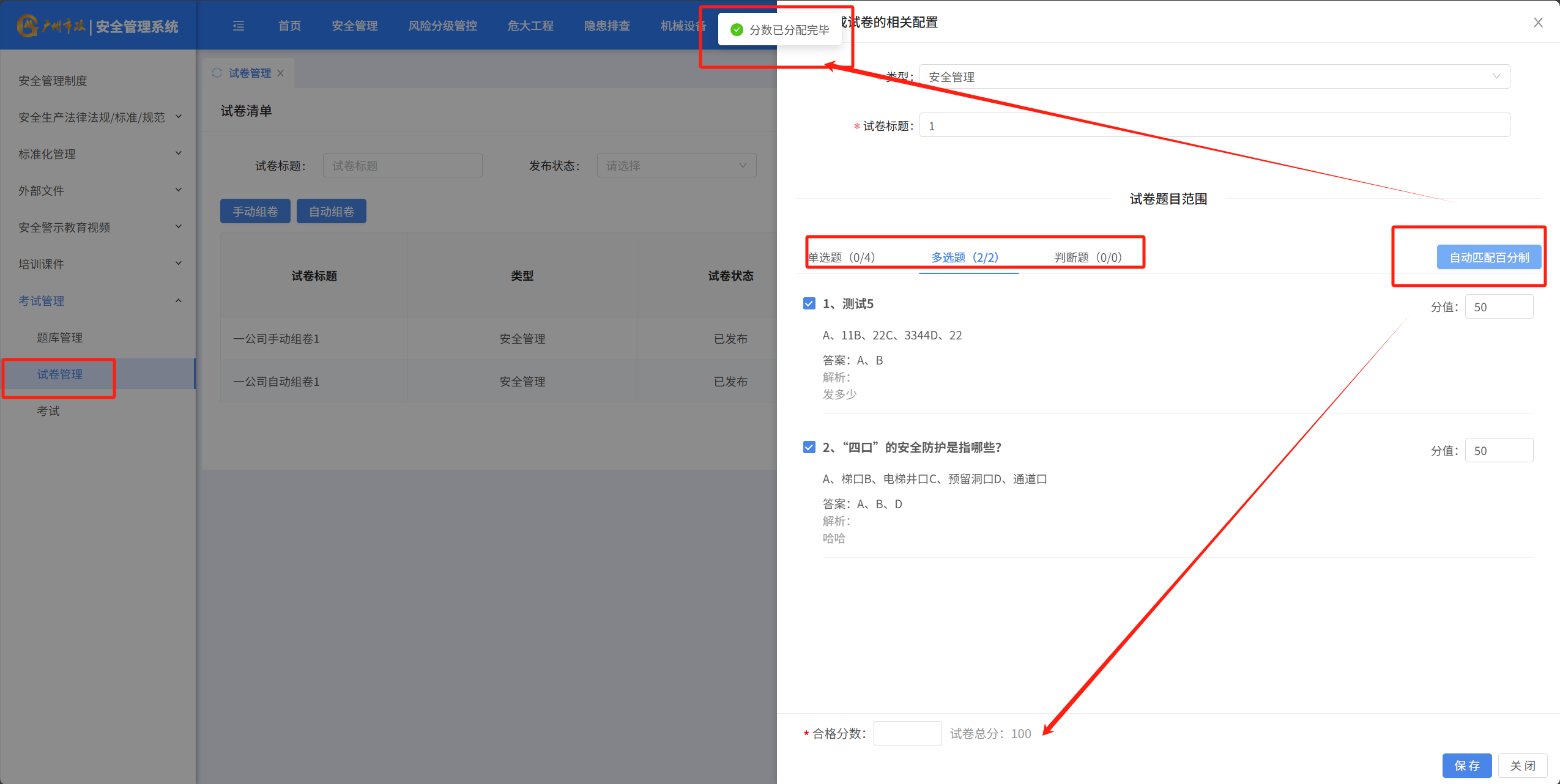Click the 保存 button
This screenshot has height=784, width=1560.
[1466, 765]
